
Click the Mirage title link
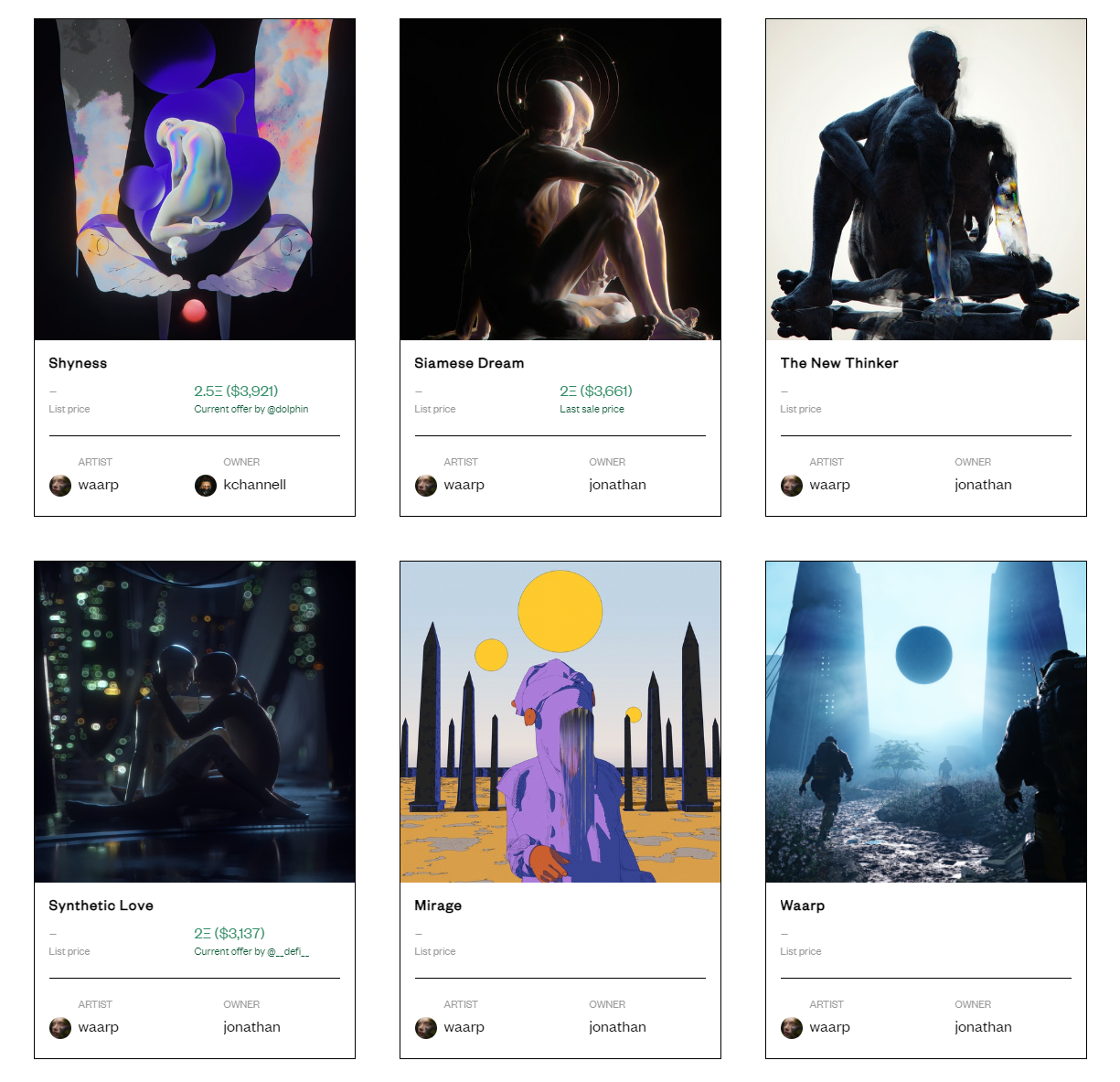(438, 905)
